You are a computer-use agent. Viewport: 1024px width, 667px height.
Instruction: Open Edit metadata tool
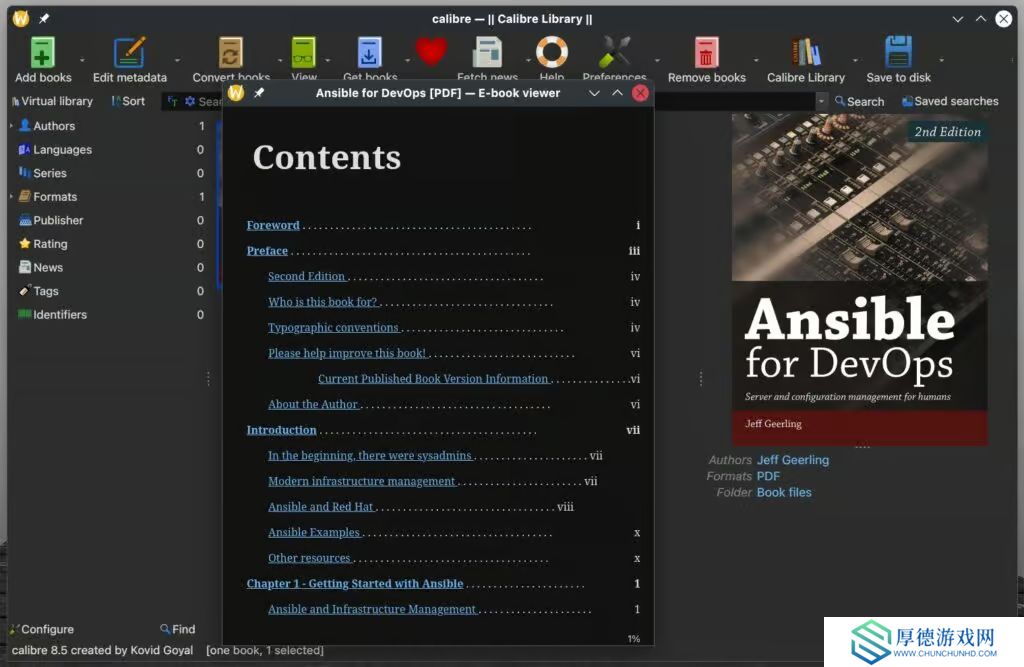pos(129,52)
